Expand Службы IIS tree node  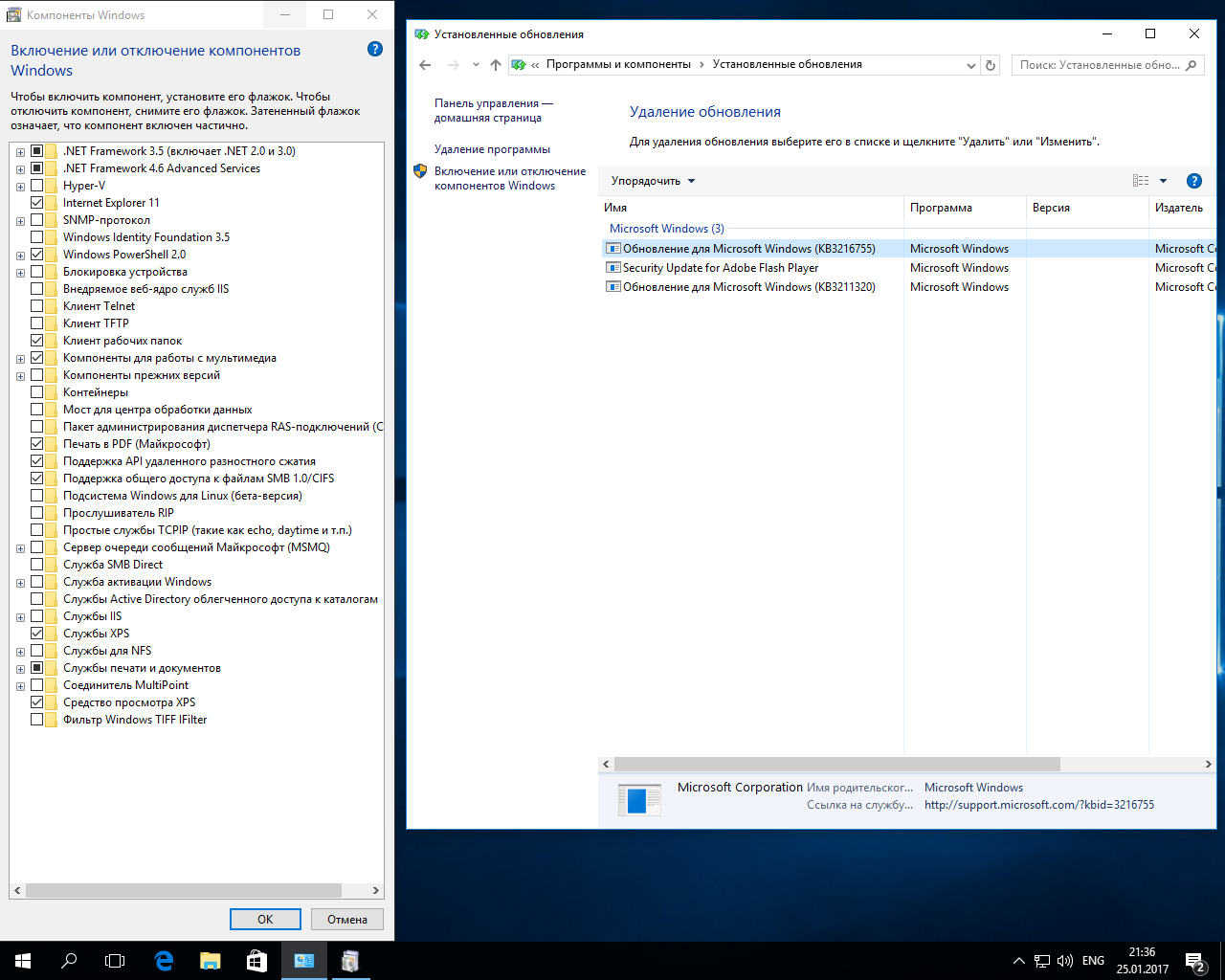click(20, 617)
